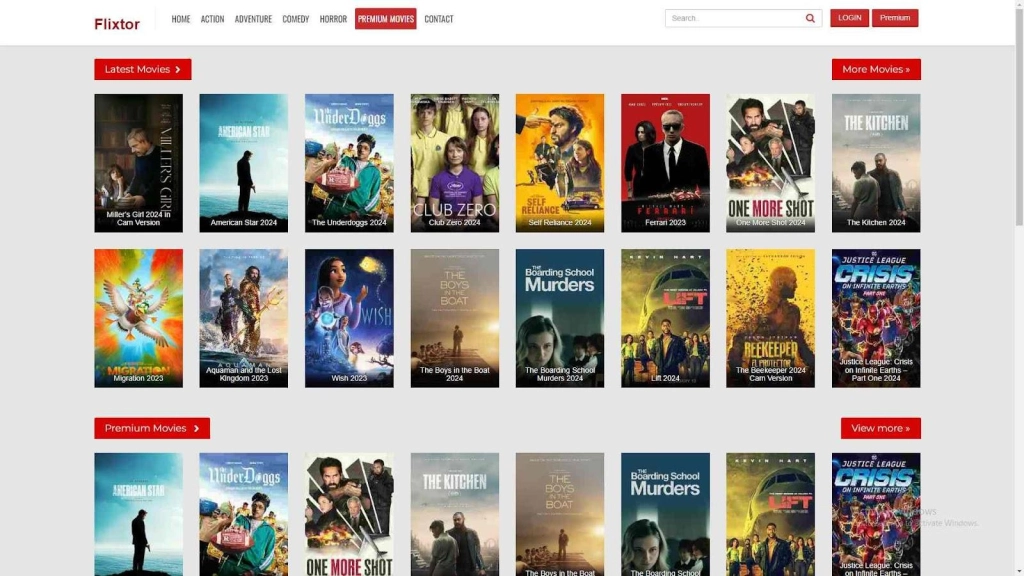Viewport: 1024px width, 576px height.
Task: Open The Beekeeper 2024 Cam Version poster
Action: point(771,318)
